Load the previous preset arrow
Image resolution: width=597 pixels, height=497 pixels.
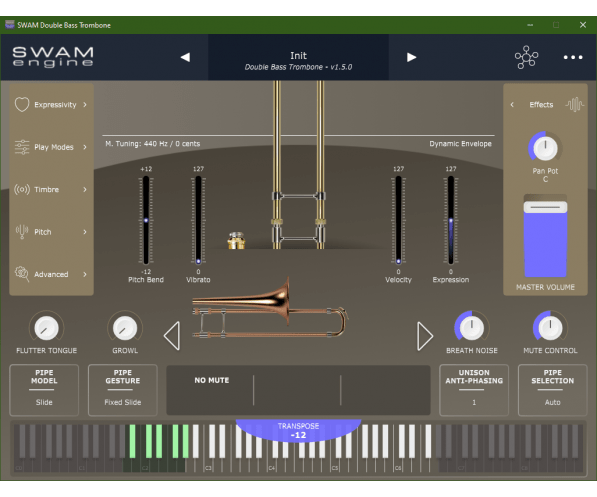click(185, 57)
